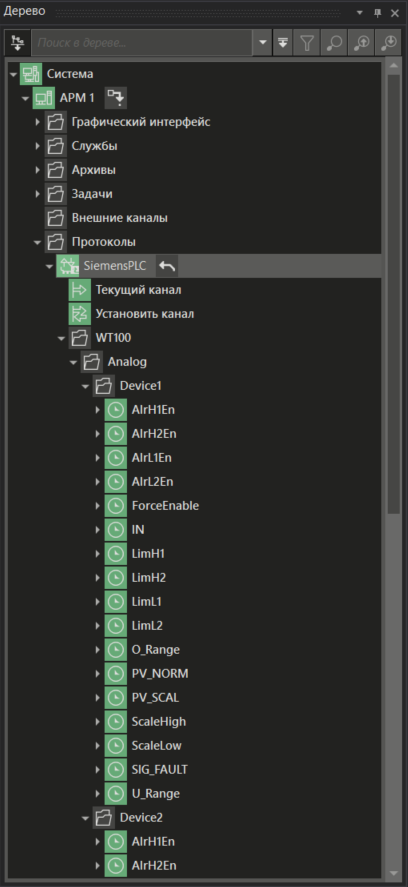Screen dimensions: 408x887
Task: Click the WT100 folder icon
Action: pyautogui.click(x=79, y=338)
